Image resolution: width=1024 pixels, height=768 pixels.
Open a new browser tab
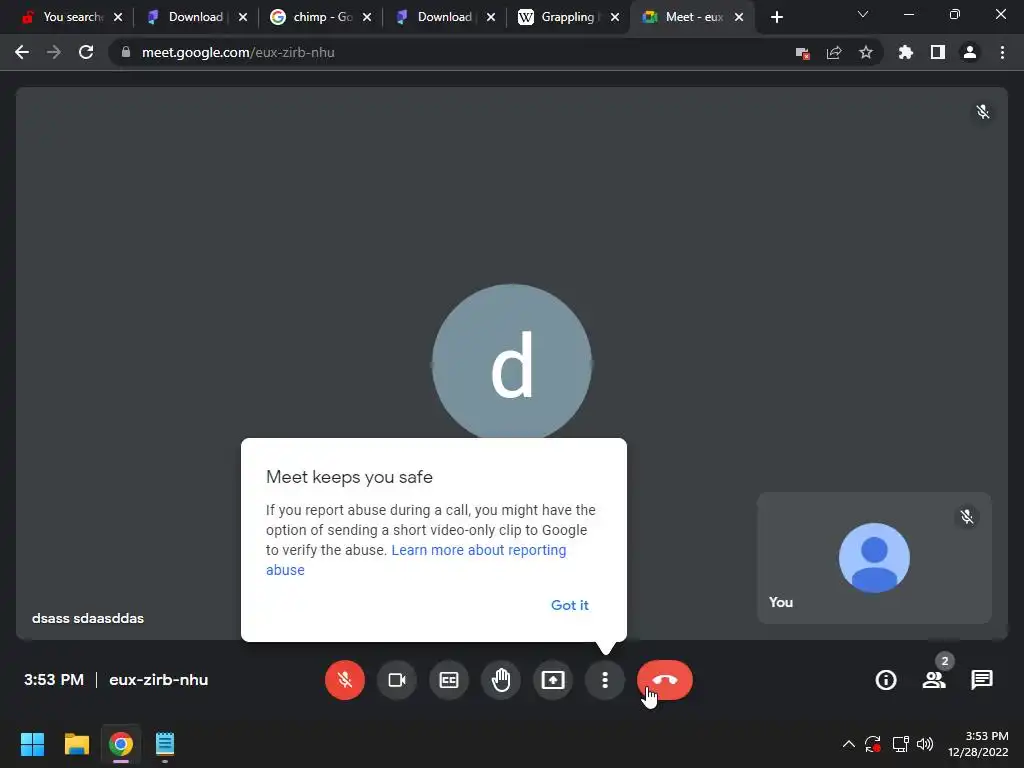(776, 17)
